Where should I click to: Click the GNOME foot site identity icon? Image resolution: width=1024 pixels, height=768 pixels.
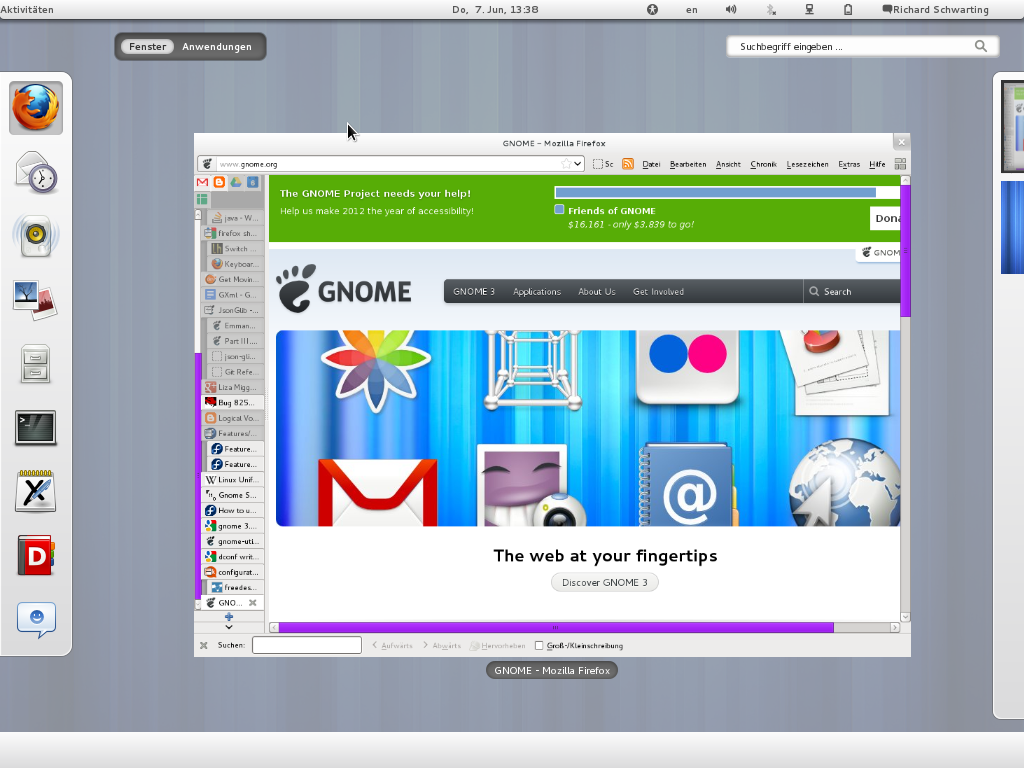coord(207,164)
